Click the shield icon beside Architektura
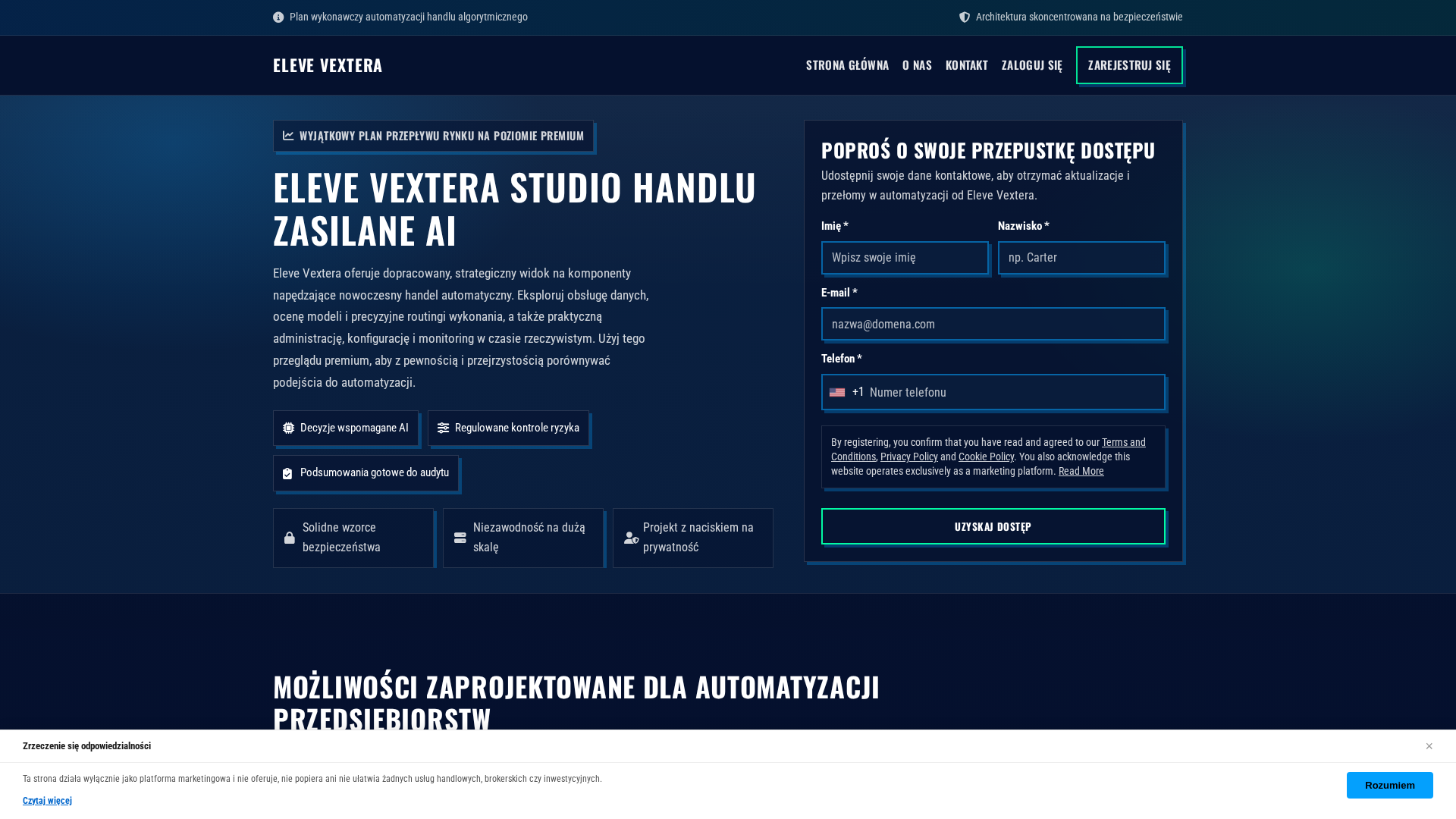This screenshot has height=819, width=1456. click(965, 17)
